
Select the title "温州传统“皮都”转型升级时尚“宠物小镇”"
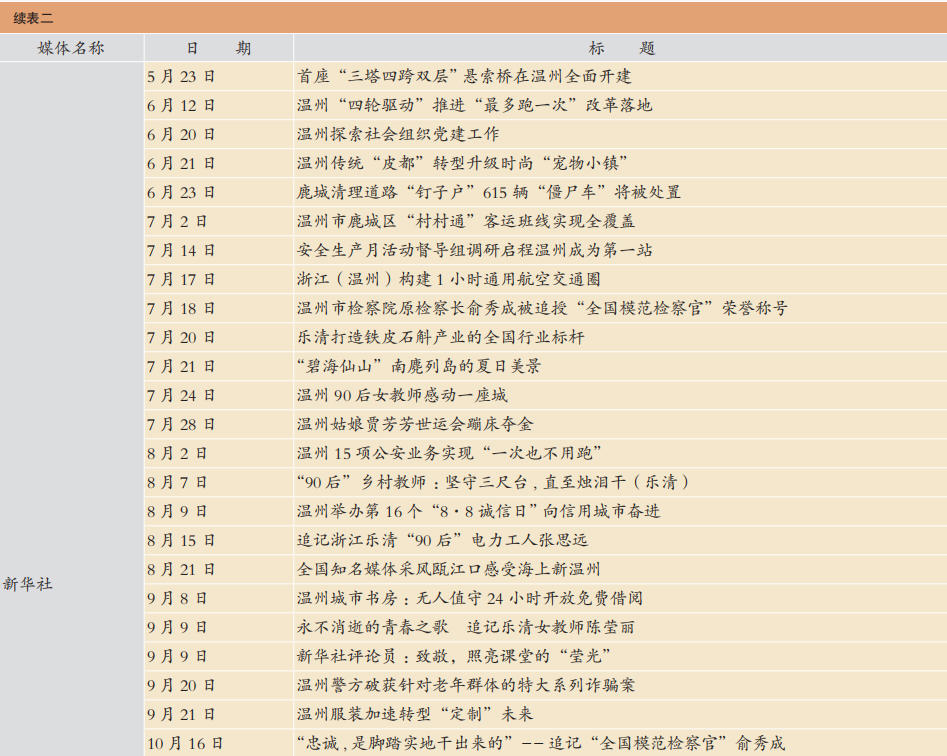click(463, 163)
